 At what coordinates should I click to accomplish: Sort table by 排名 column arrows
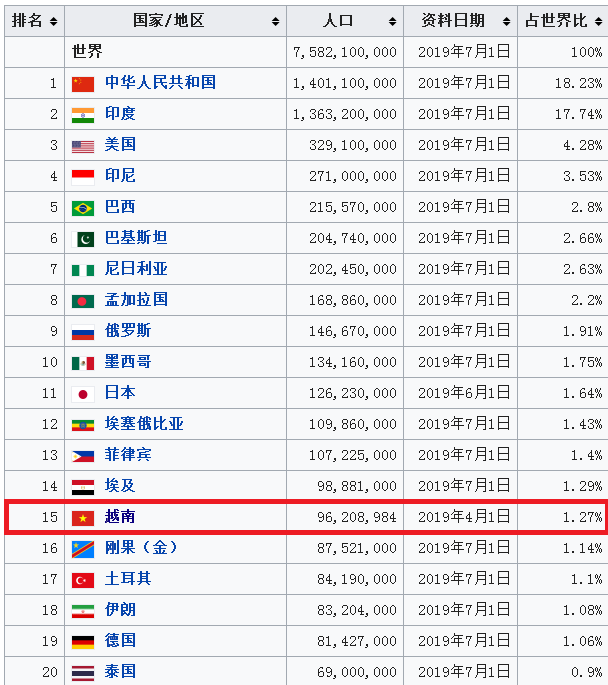[x=53, y=21]
